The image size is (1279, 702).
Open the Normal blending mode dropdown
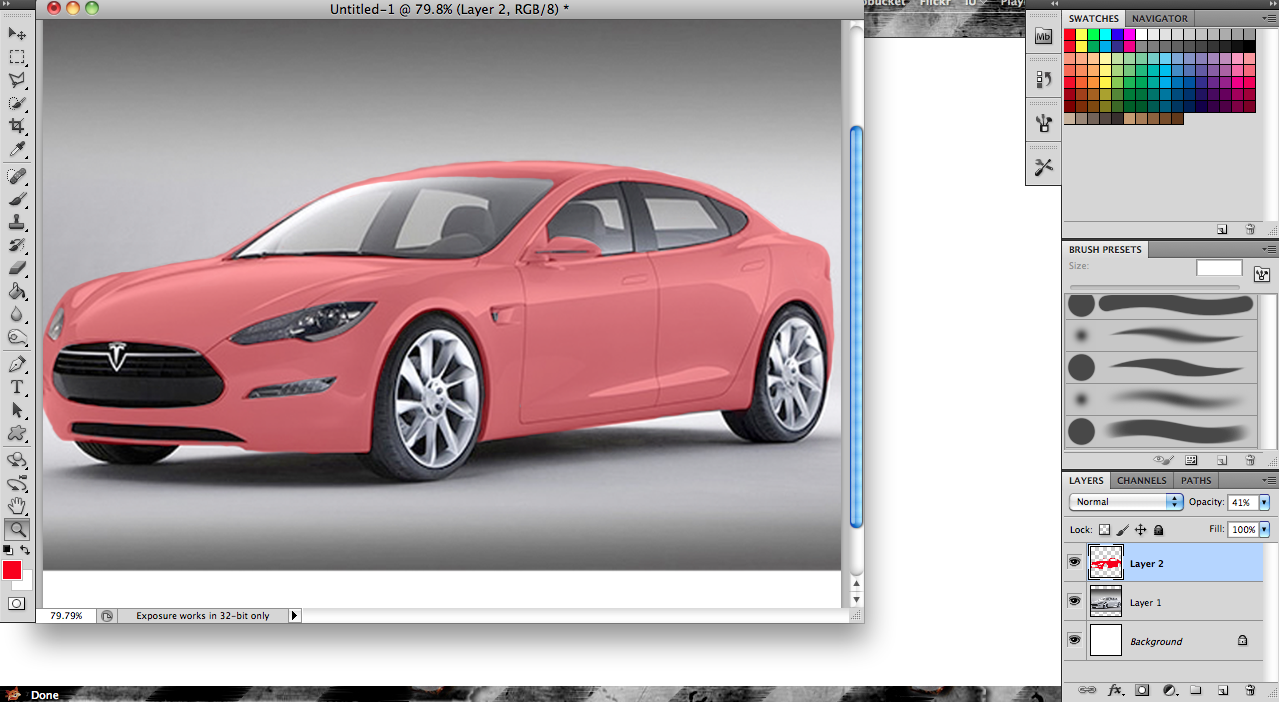pos(1126,502)
